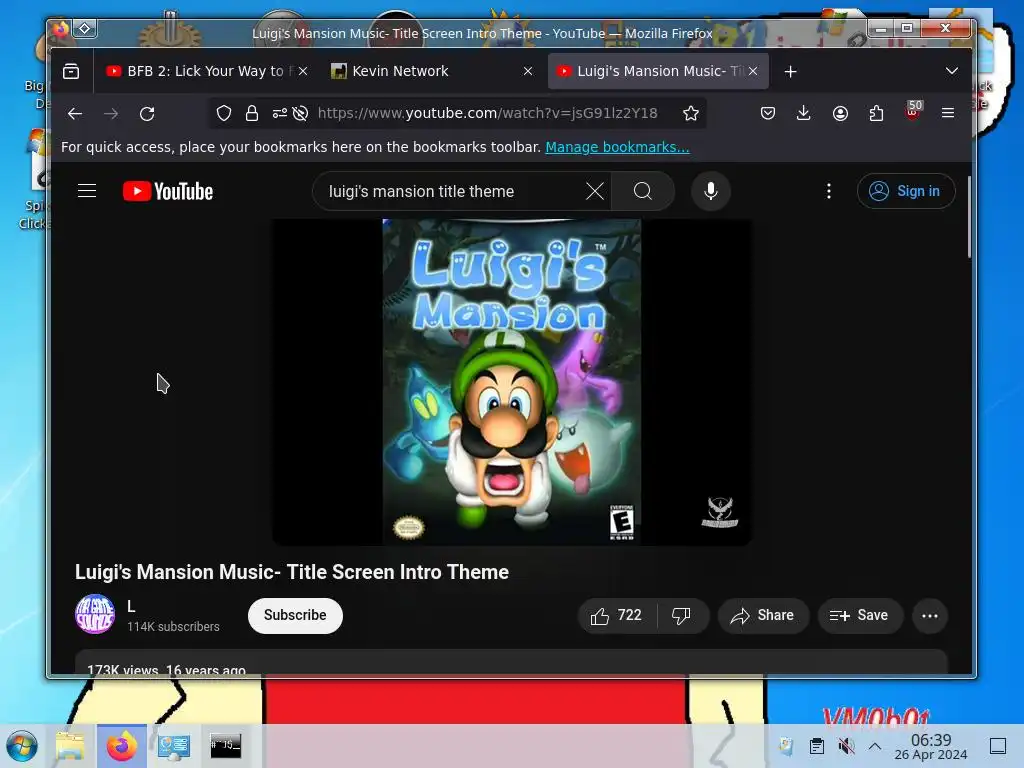This screenshot has width=1024, height=768.
Task: Open Firefox downloads panel
Action: [x=804, y=114]
